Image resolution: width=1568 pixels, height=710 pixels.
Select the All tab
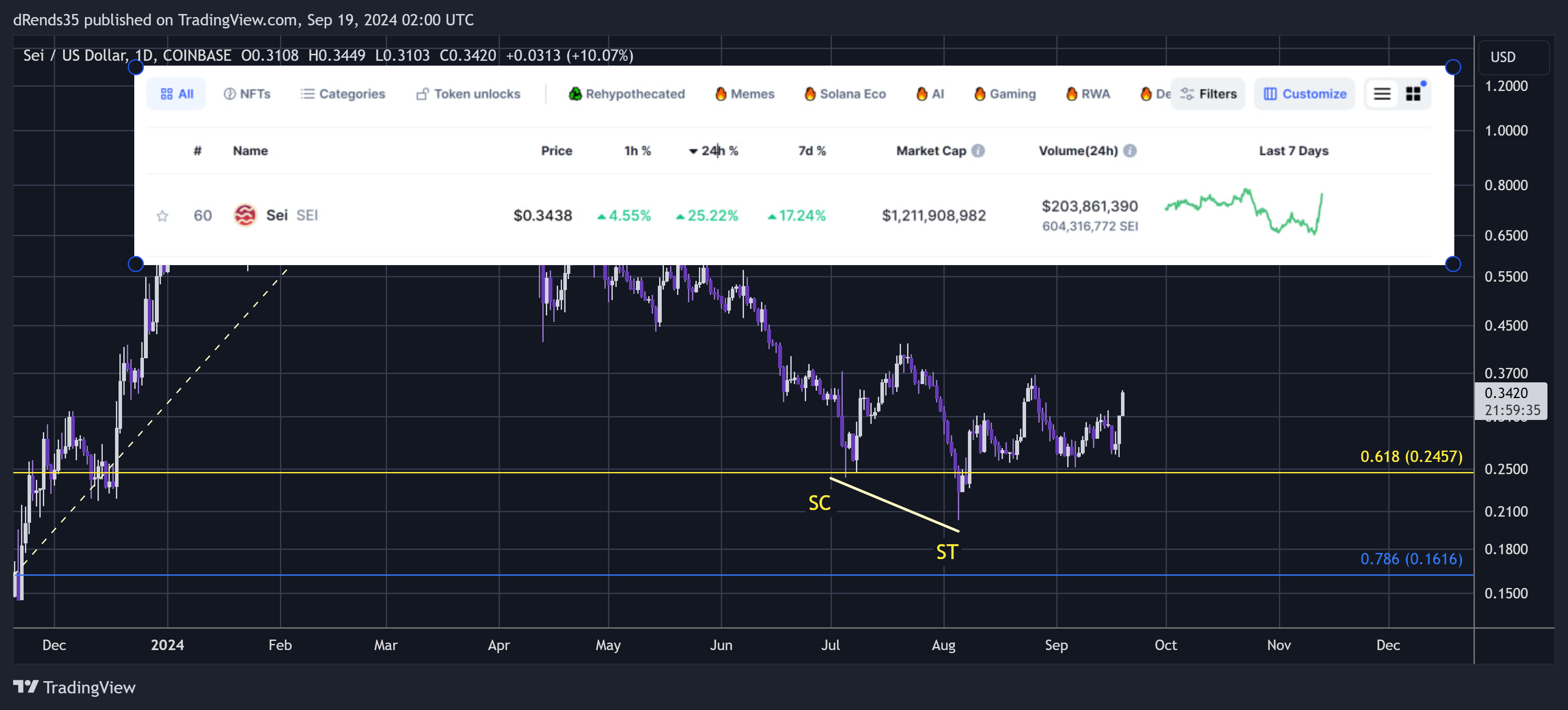tap(177, 94)
